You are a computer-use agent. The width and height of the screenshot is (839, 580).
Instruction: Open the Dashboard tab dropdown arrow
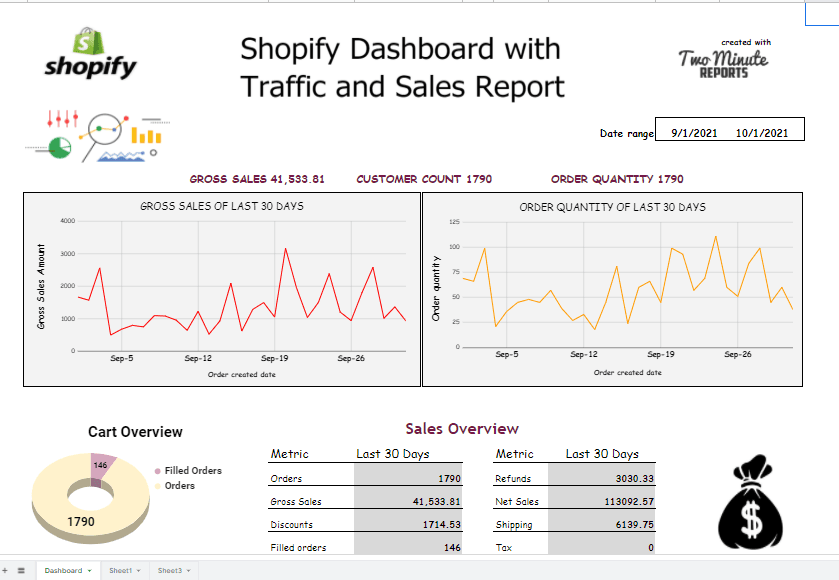(88, 570)
